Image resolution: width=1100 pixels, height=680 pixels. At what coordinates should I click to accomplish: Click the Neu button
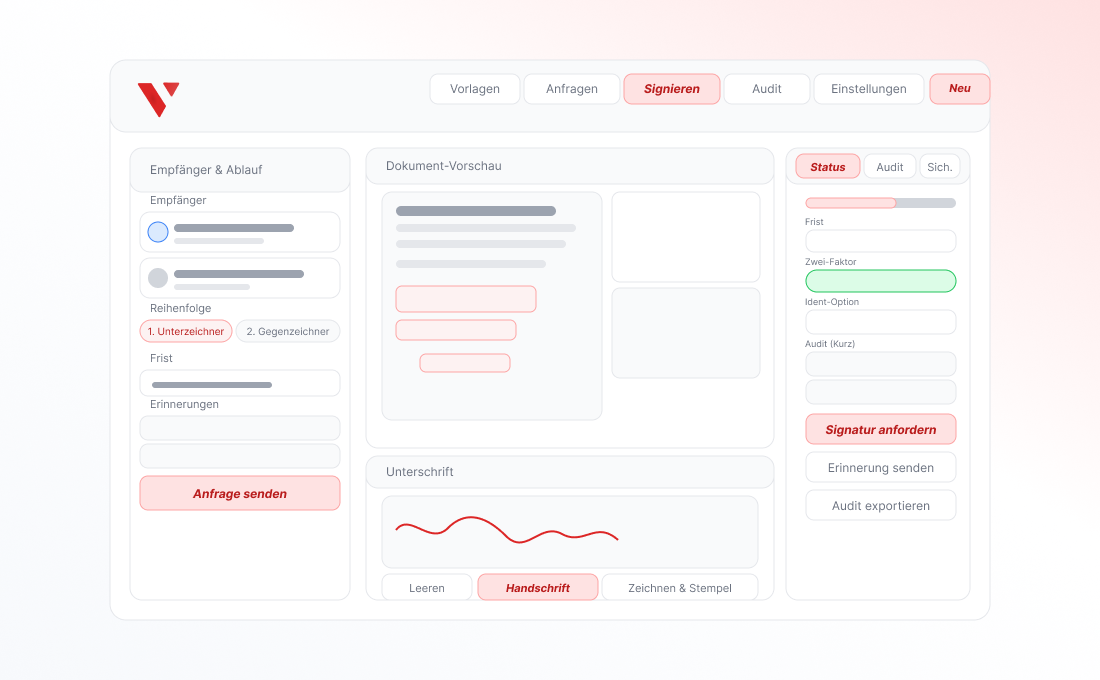click(x=959, y=89)
